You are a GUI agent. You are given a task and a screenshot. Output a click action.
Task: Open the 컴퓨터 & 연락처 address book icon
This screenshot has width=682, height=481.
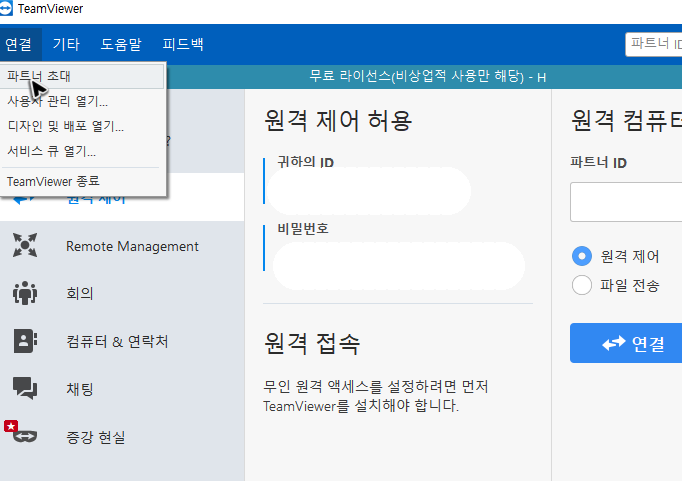[25, 341]
